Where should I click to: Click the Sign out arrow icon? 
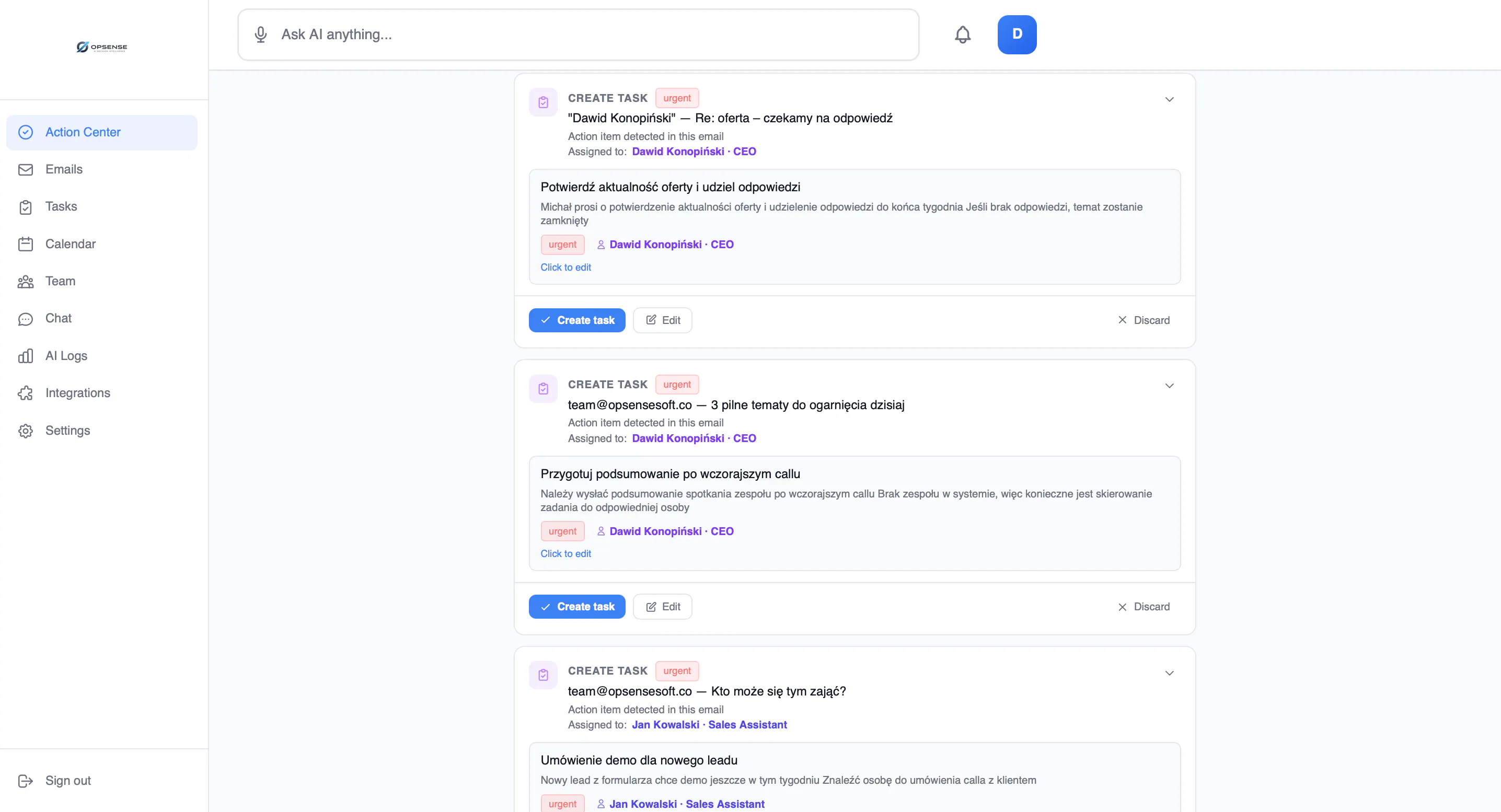pyautogui.click(x=26, y=781)
